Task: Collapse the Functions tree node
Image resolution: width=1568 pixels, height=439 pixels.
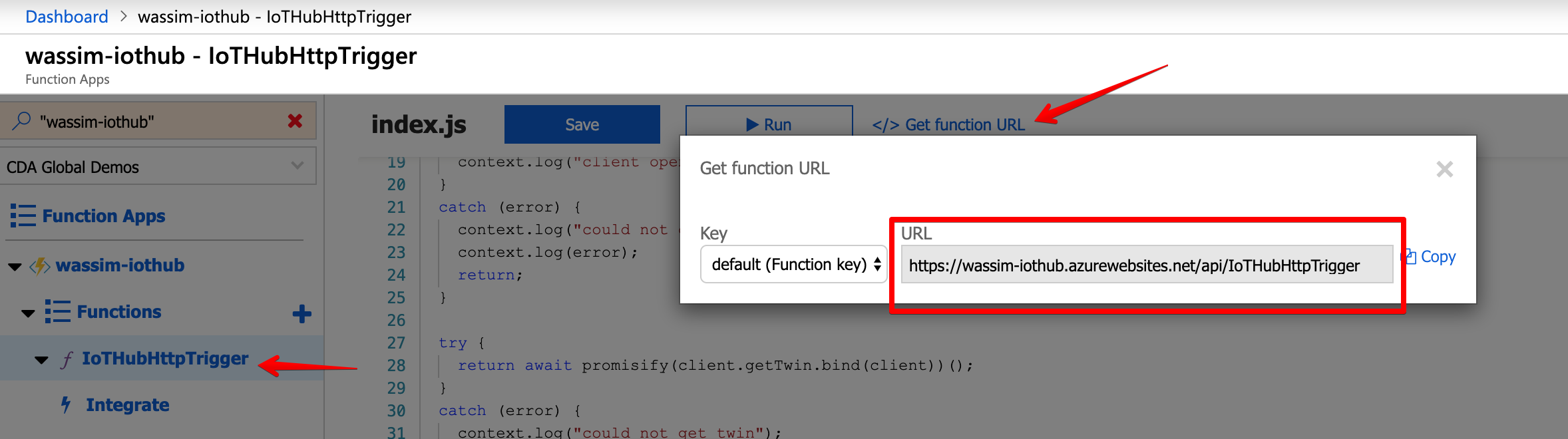Action: point(28,313)
